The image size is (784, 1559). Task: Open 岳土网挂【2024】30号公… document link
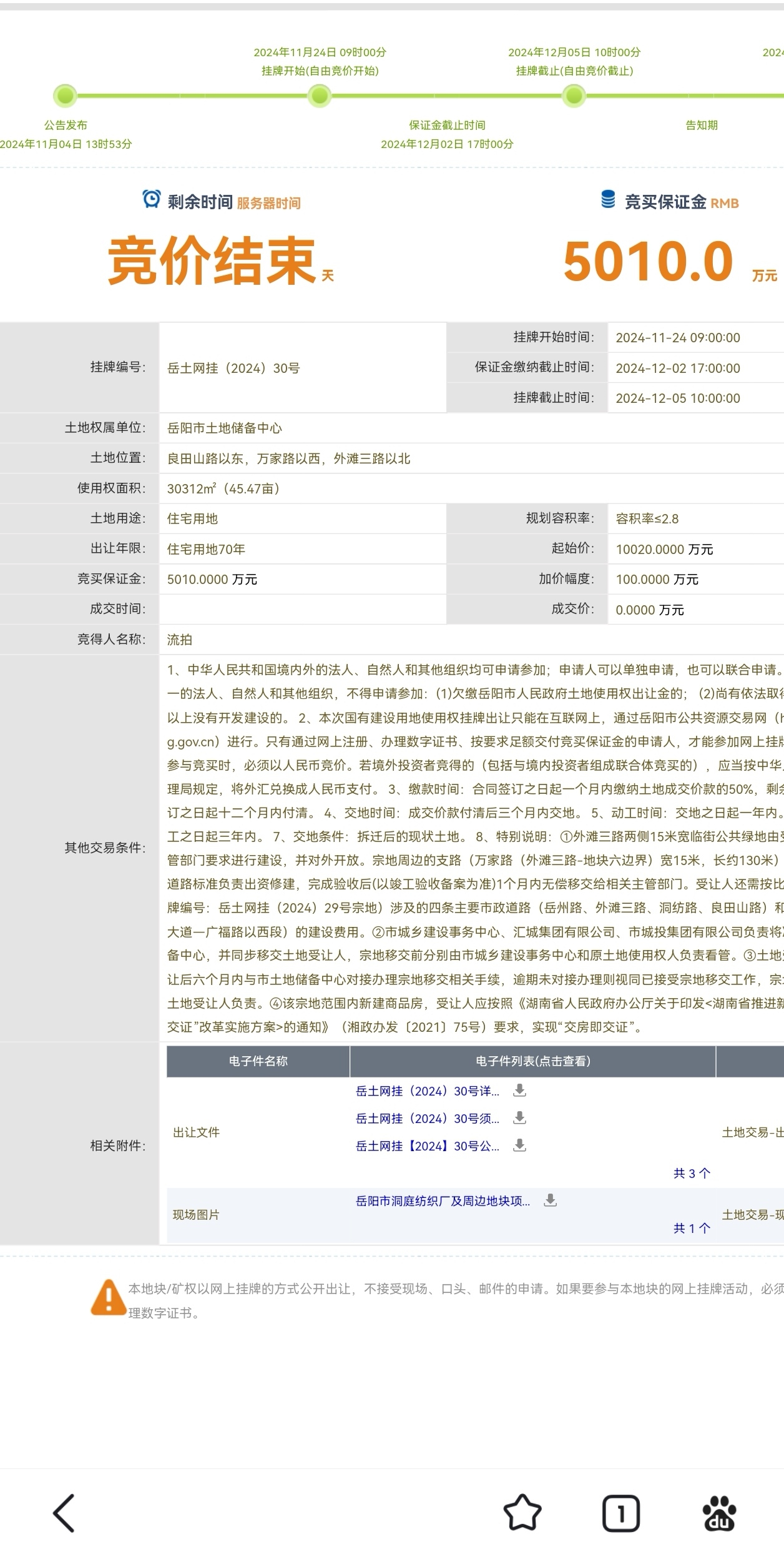click(x=427, y=1146)
